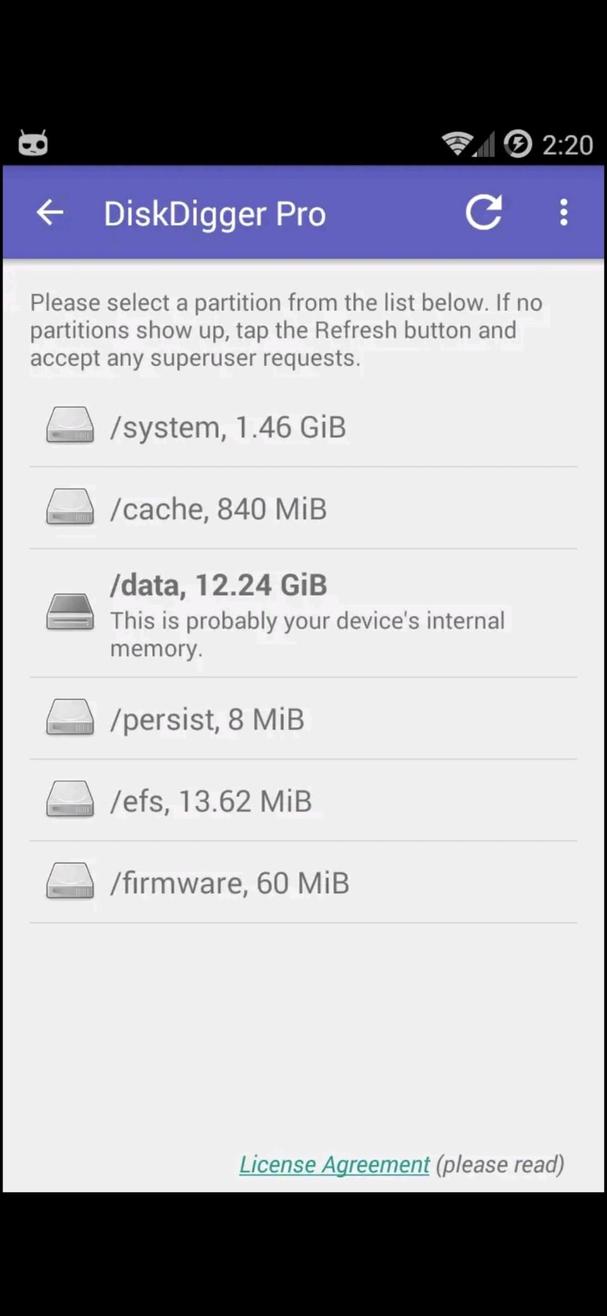607x1316 pixels.
Task: Open the overflow menu in DiskDigger Pro
Action: (563, 212)
